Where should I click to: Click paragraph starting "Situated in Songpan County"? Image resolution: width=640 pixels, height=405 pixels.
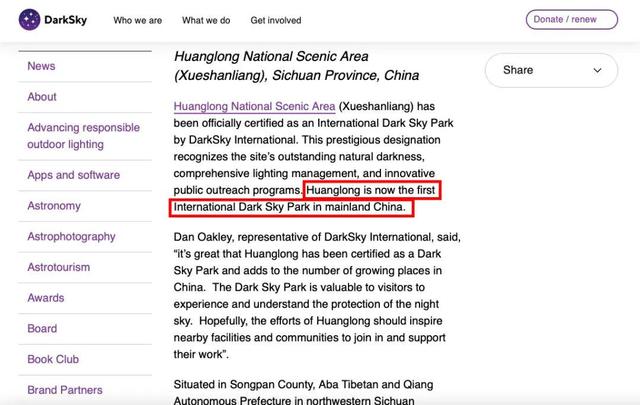click(x=303, y=392)
